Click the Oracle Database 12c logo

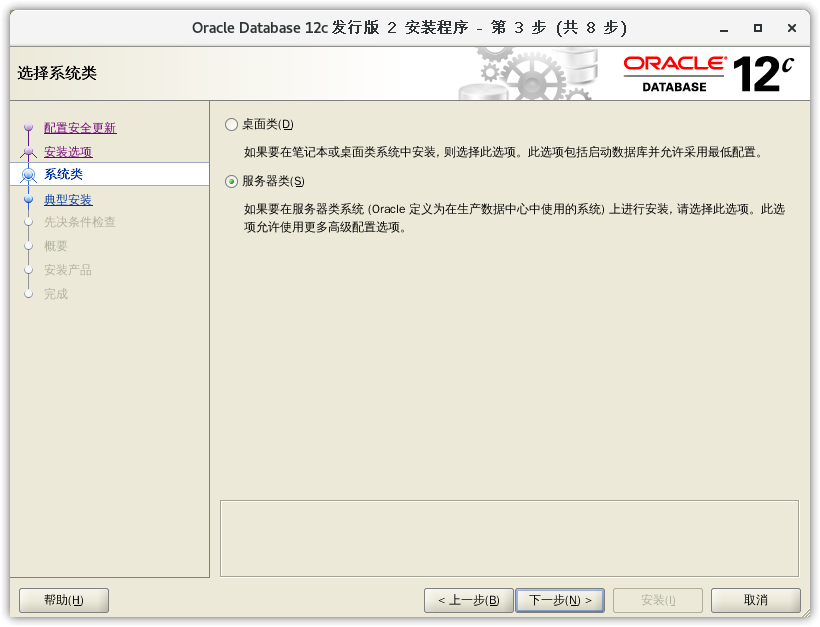click(x=709, y=73)
